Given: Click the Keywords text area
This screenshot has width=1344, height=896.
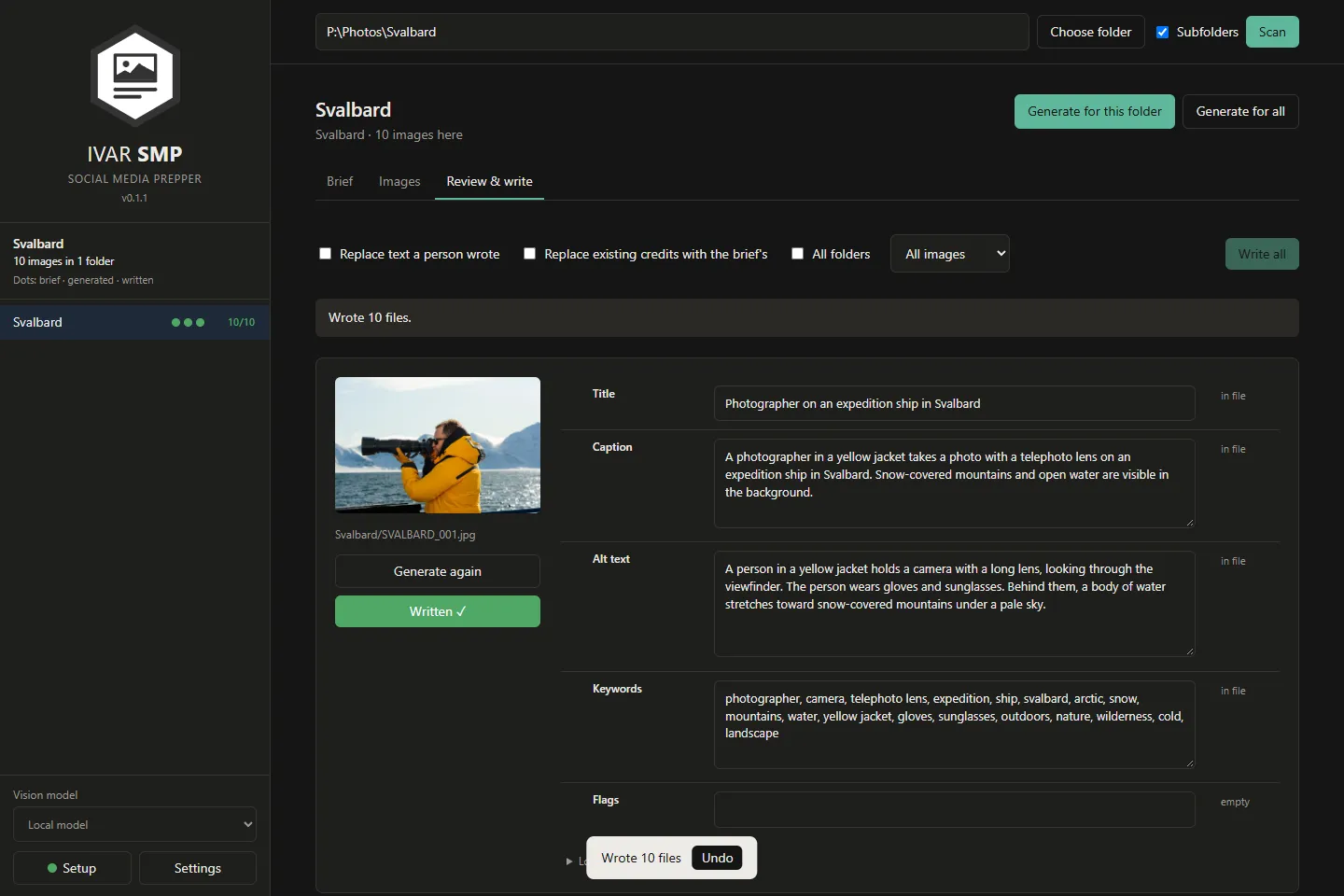Looking at the screenshot, I should [954, 724].
